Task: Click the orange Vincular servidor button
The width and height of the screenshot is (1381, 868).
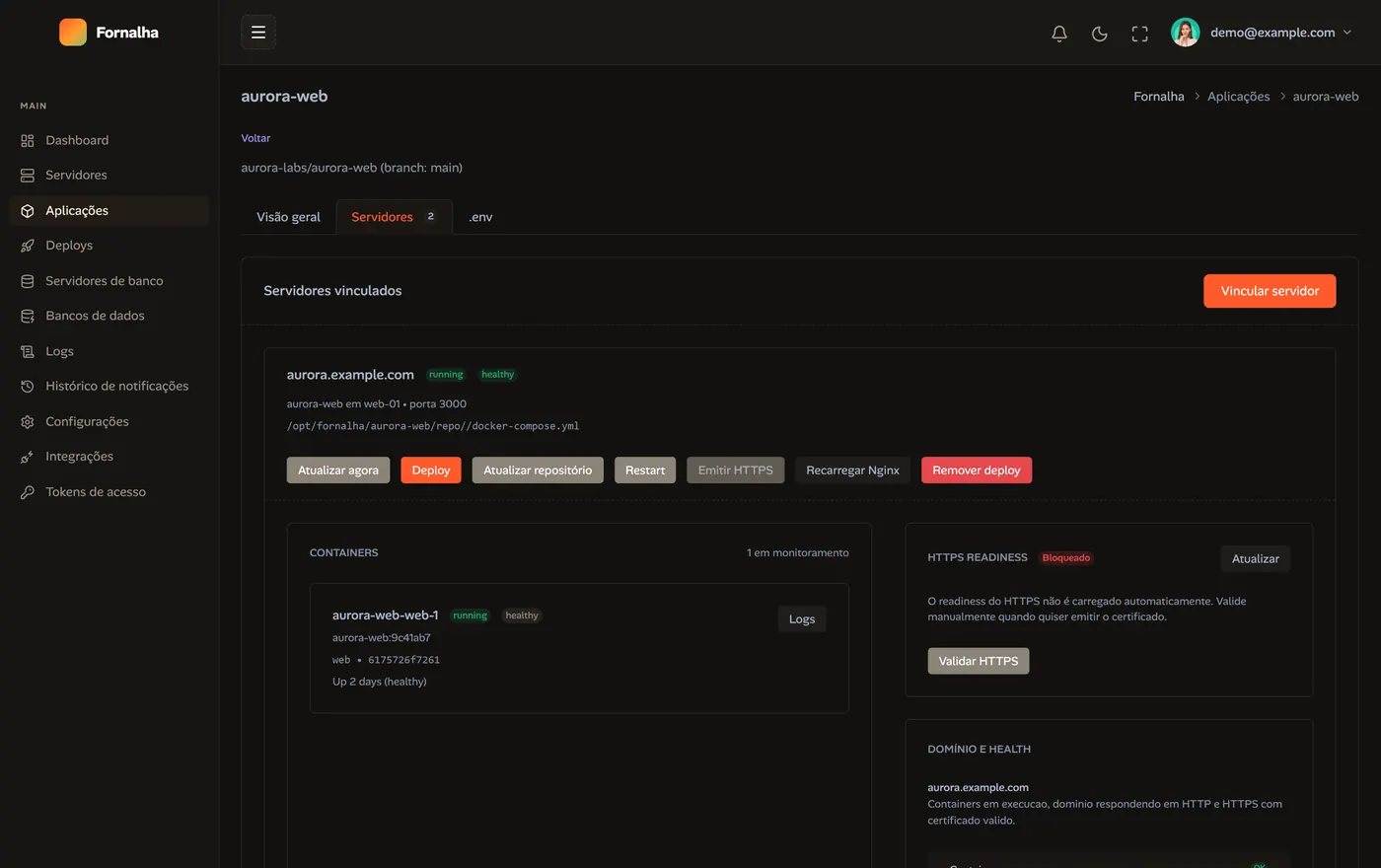Action: tap(1270, 291)
